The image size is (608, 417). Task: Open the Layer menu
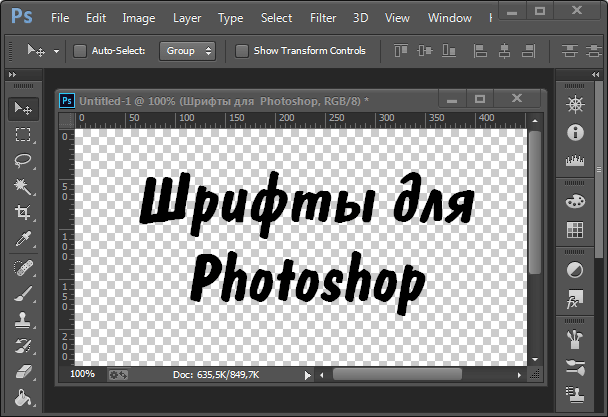tap(187, 18)
